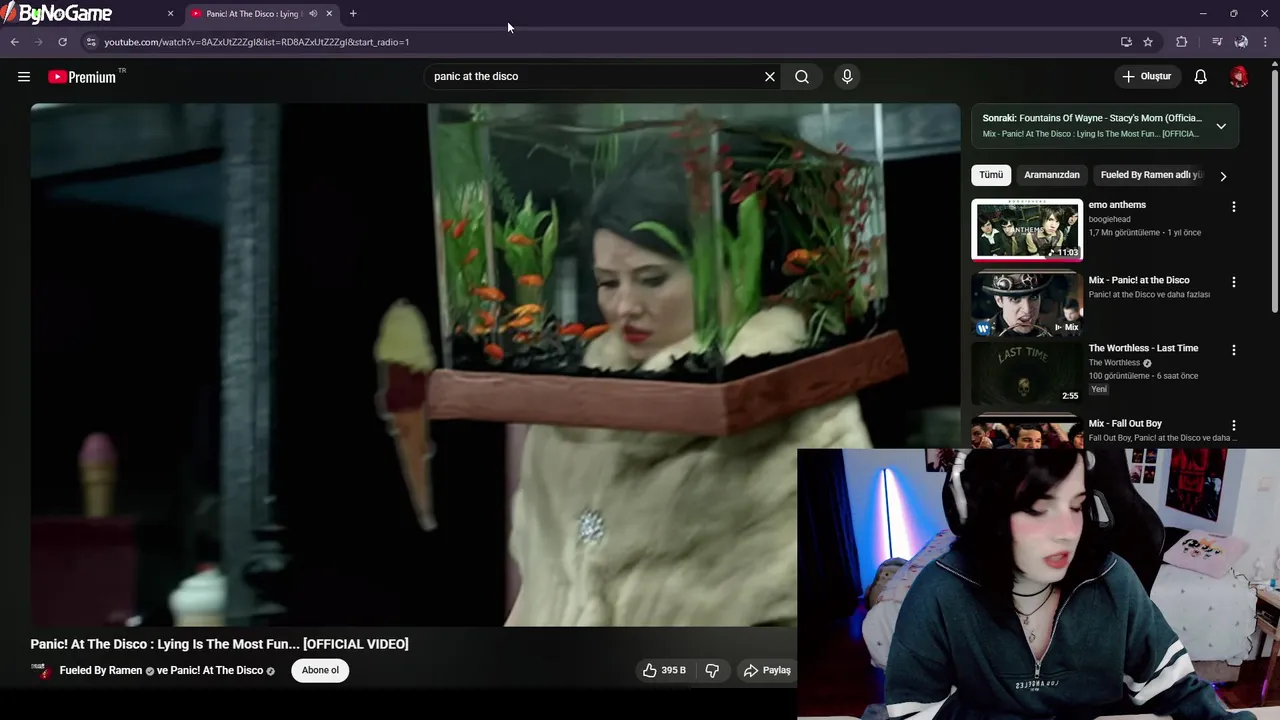Click the Oluştur create button
1280x720 pixels.
[1146, 76]
